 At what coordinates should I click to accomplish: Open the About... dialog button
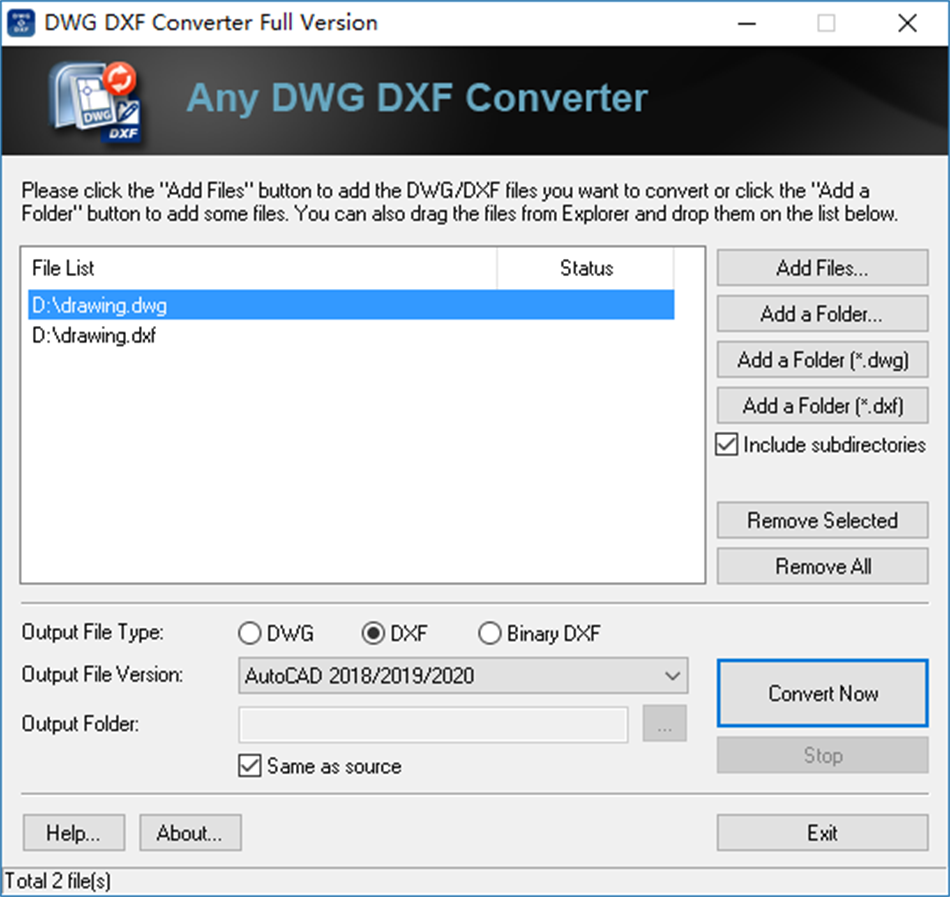[x=190, y=833]
